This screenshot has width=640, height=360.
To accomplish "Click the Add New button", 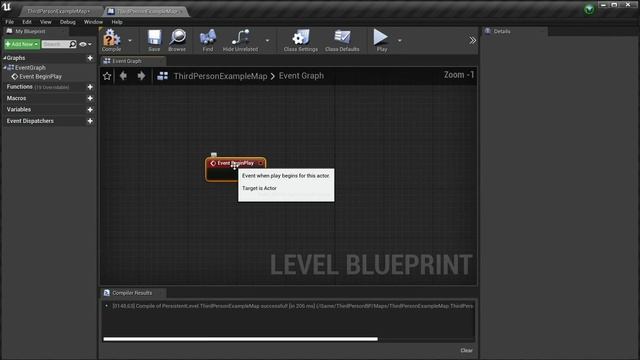I will (22, 44).
